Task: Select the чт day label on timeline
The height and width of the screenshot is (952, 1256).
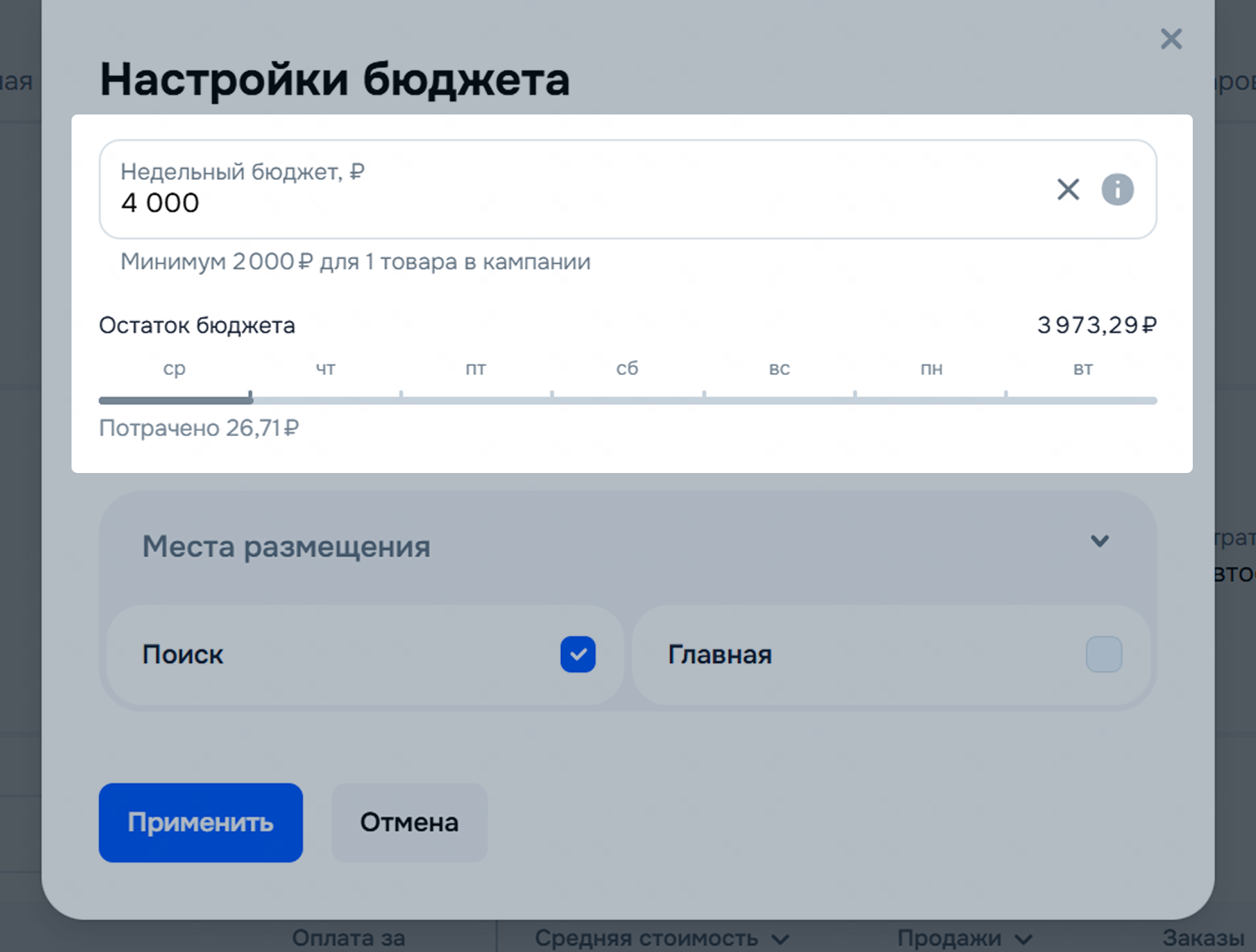Action: point(325,369)
